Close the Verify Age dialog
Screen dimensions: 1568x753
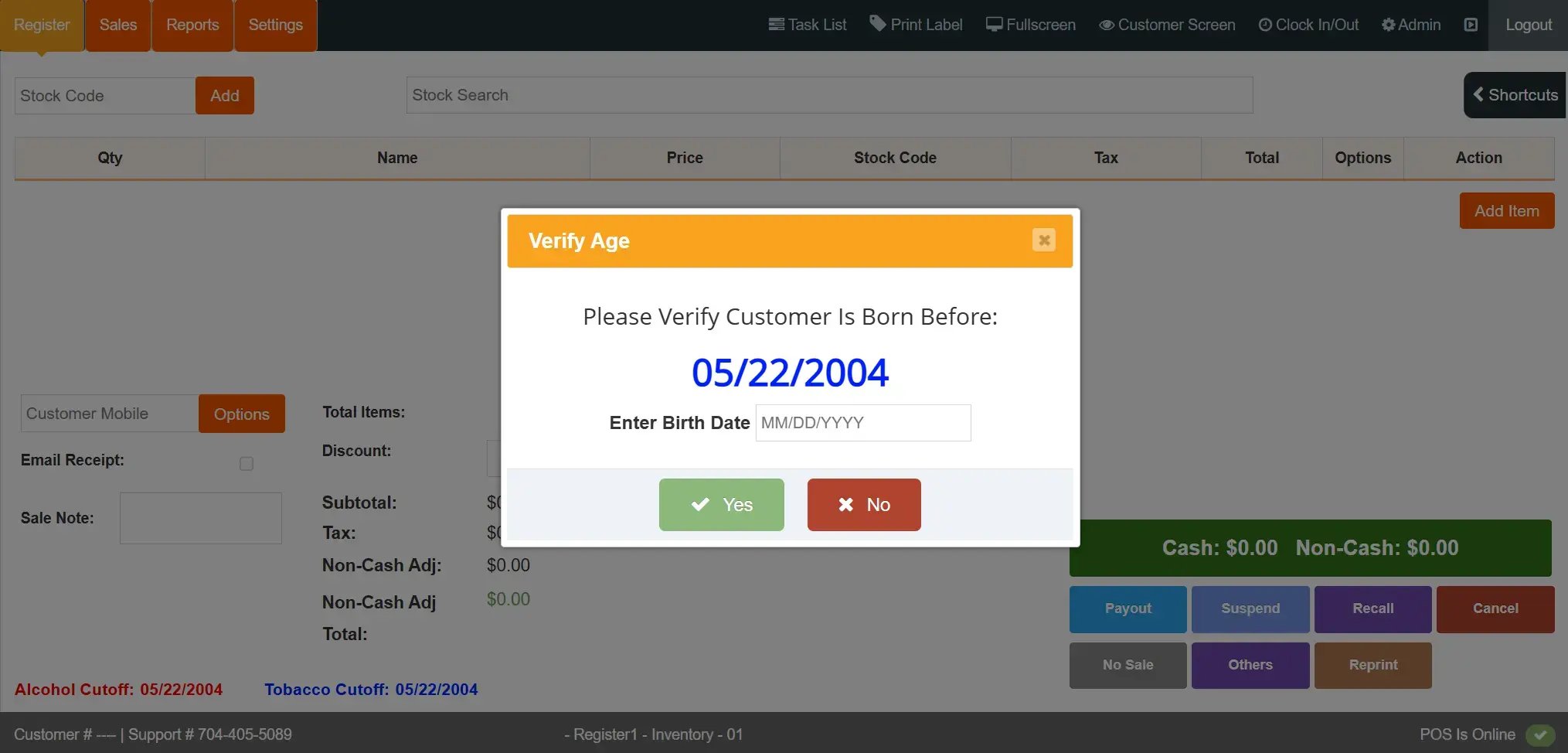[1043, 240]
